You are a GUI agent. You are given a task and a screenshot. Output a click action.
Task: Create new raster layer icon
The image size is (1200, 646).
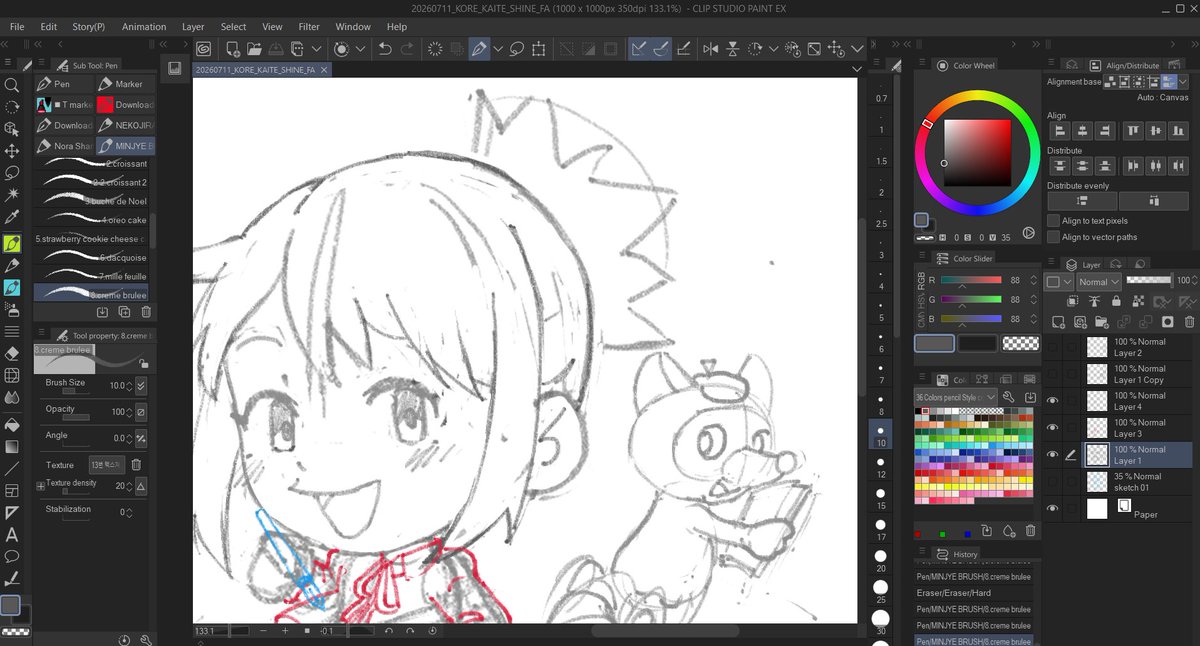[1058, 322]
